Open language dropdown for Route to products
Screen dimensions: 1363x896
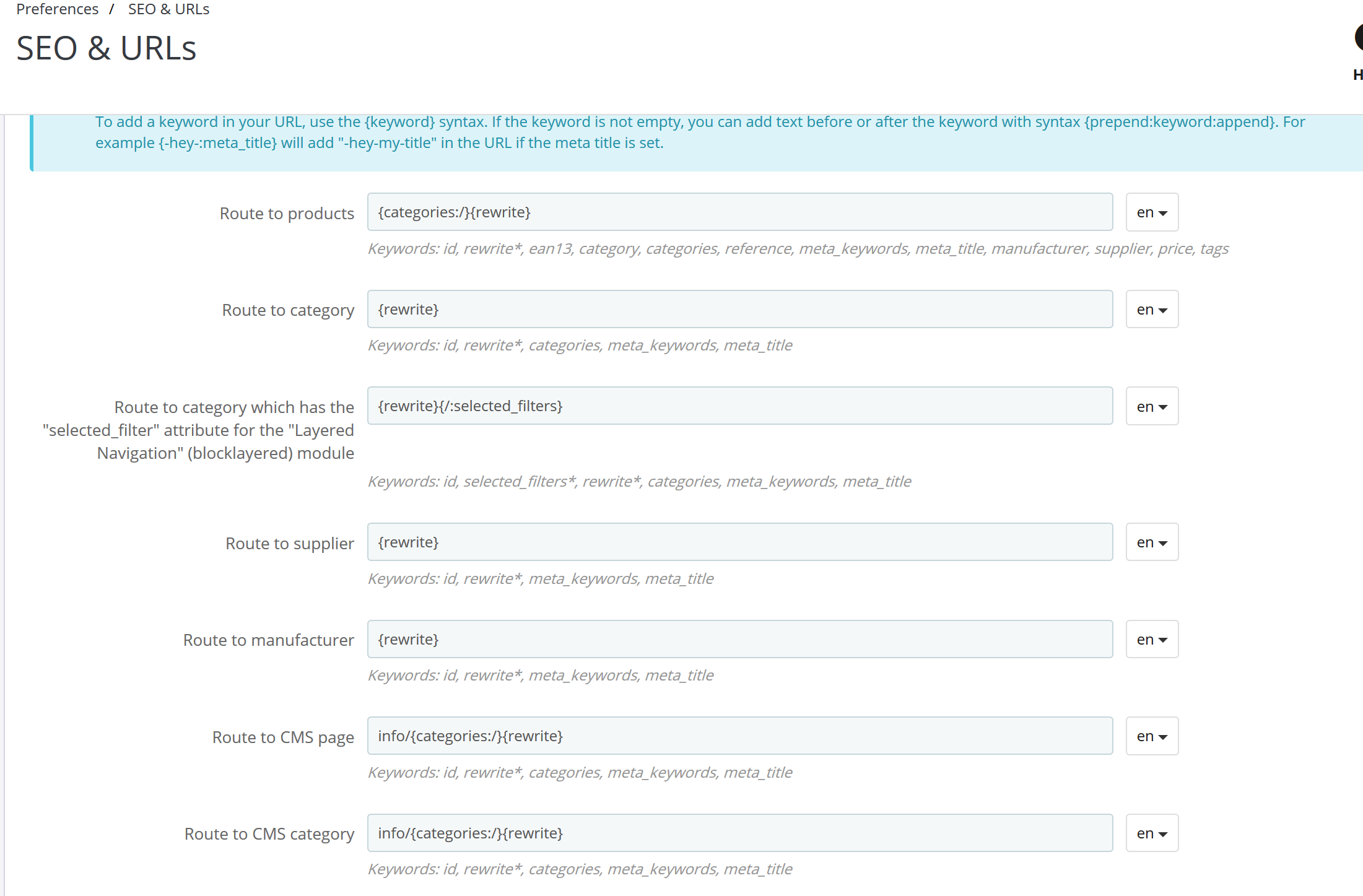pyautogui.click(x=1151, y=212)
